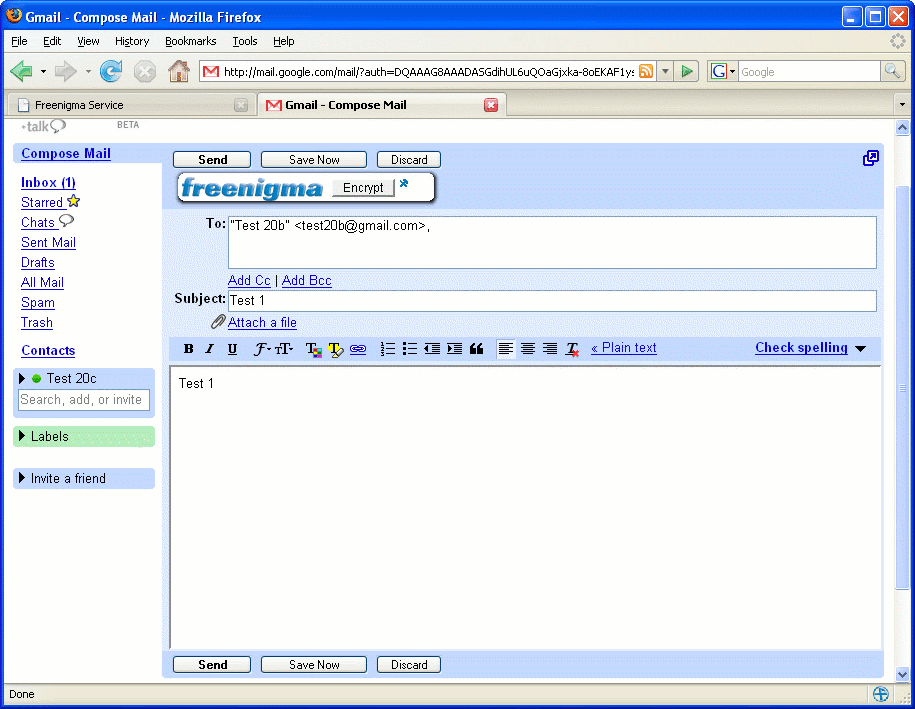Apply italic formatting in the editor toolbar
Image resolution: width=915 pixels, height=709 pixels.
pyautogui.click(x=209, y=348)
